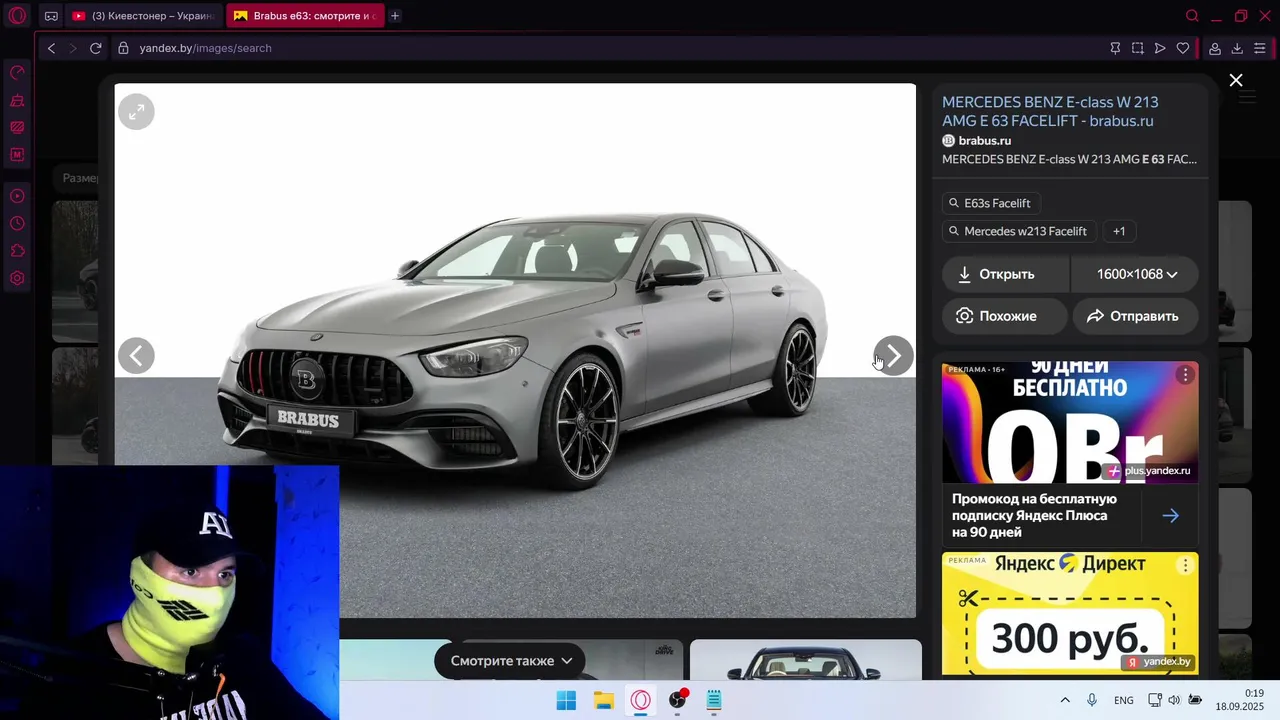Open GX Corner gamepad icon in tab bar
Viewport: 1280px width, 720px height.
click(x=51, y=16)
